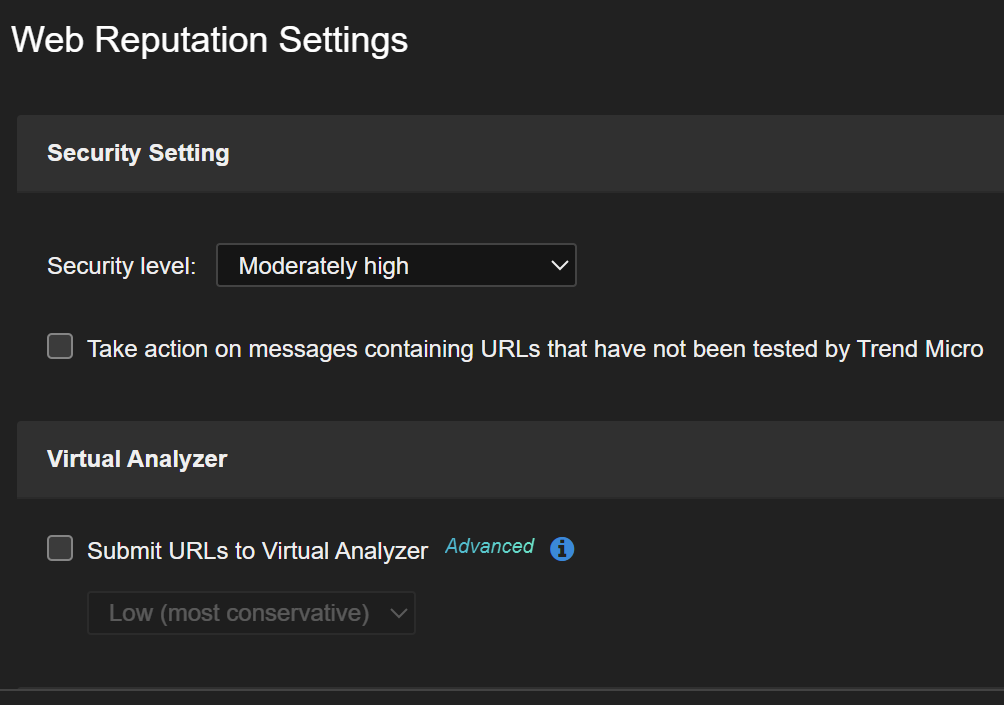Click 'Submit URLs to Virtual Analyzer' label text

pyautogui.click(x=257, y=550)
